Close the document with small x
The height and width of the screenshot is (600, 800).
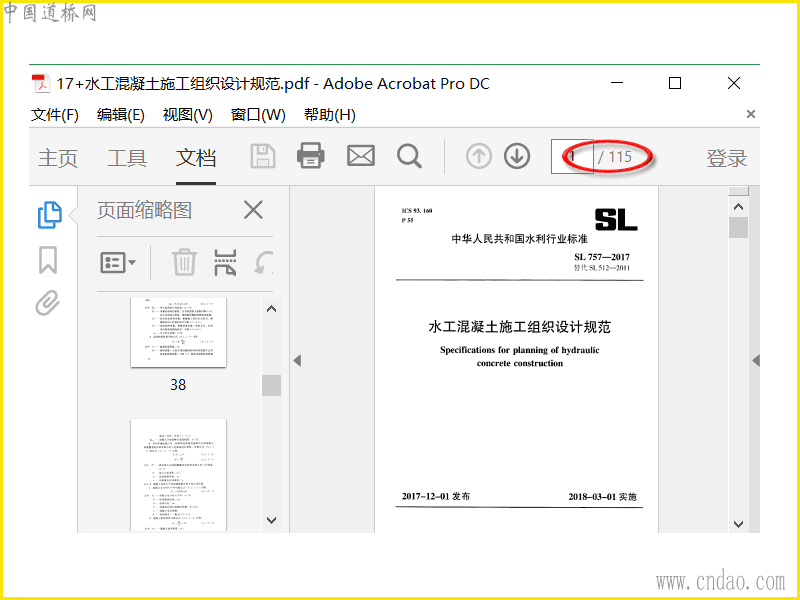(x=751, y=114)
